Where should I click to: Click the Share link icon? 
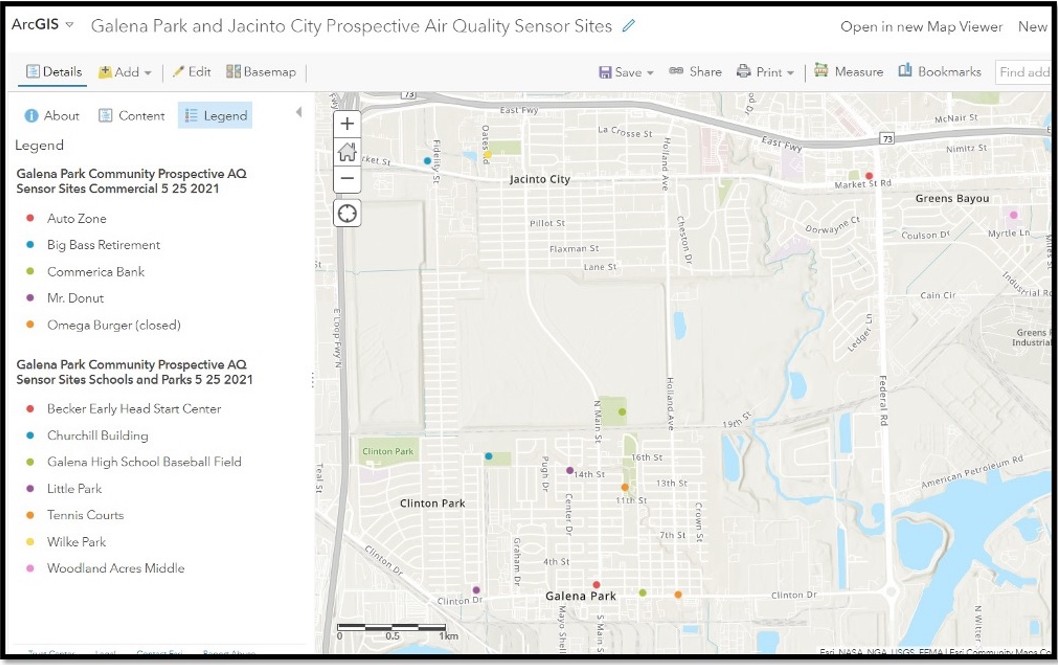click(x=695, y=72)
